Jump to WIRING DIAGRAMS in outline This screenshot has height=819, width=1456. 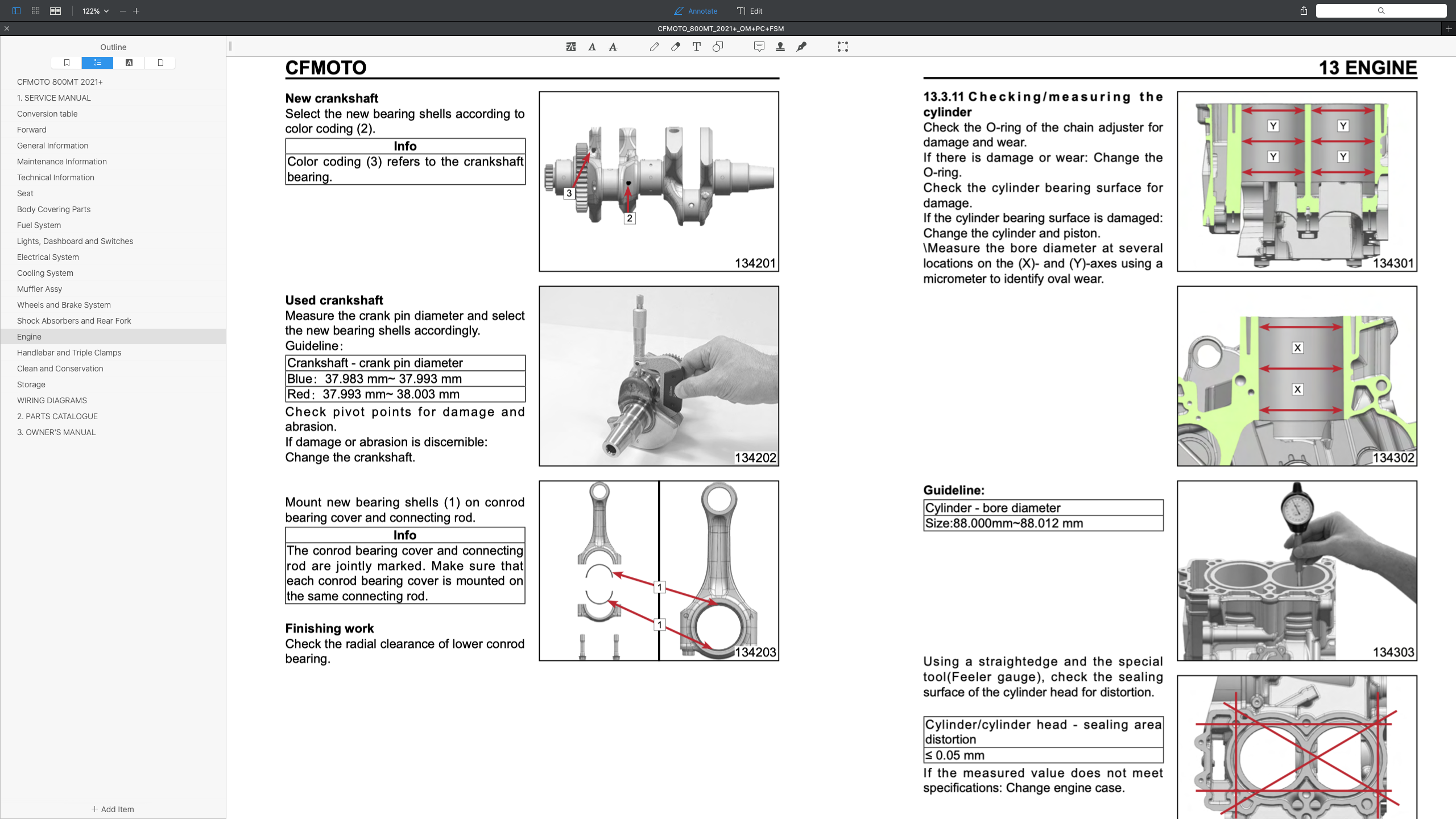coord(52,400)
